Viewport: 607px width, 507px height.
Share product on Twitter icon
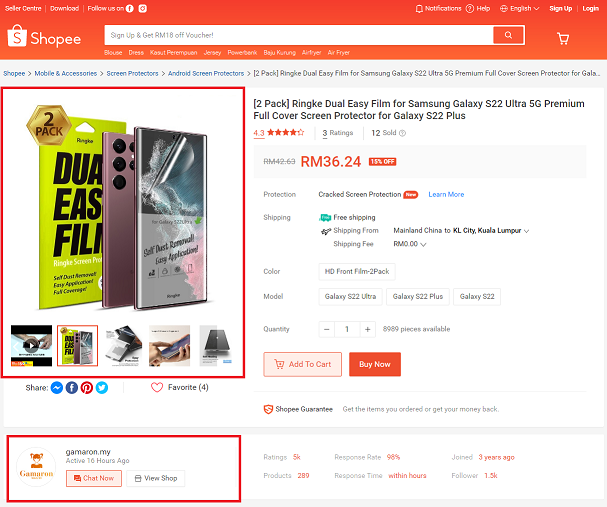102,387
